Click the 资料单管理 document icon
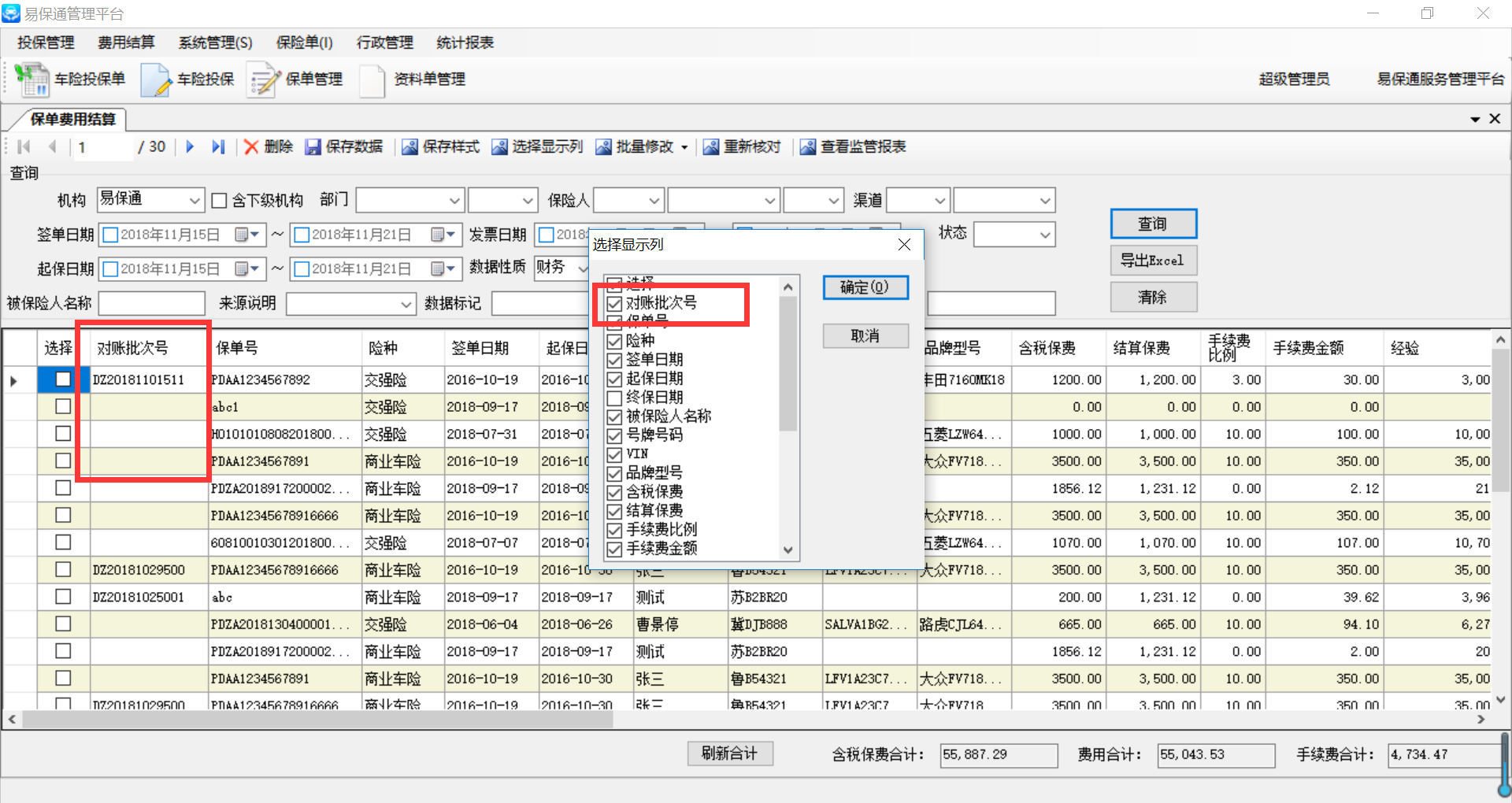 (x=372, y=80)
